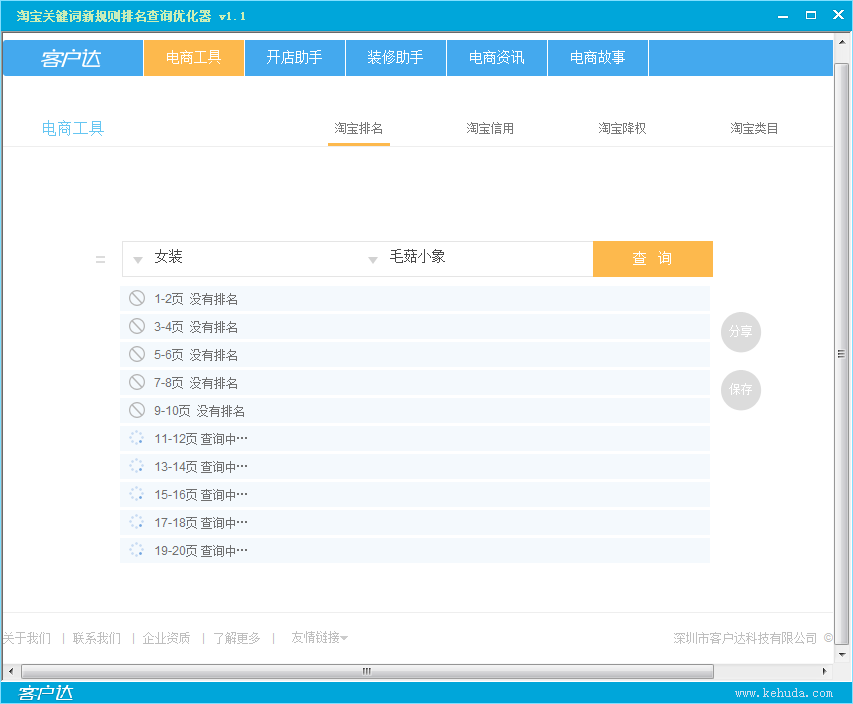Open the 企业资质 footer link

point(166,638)
